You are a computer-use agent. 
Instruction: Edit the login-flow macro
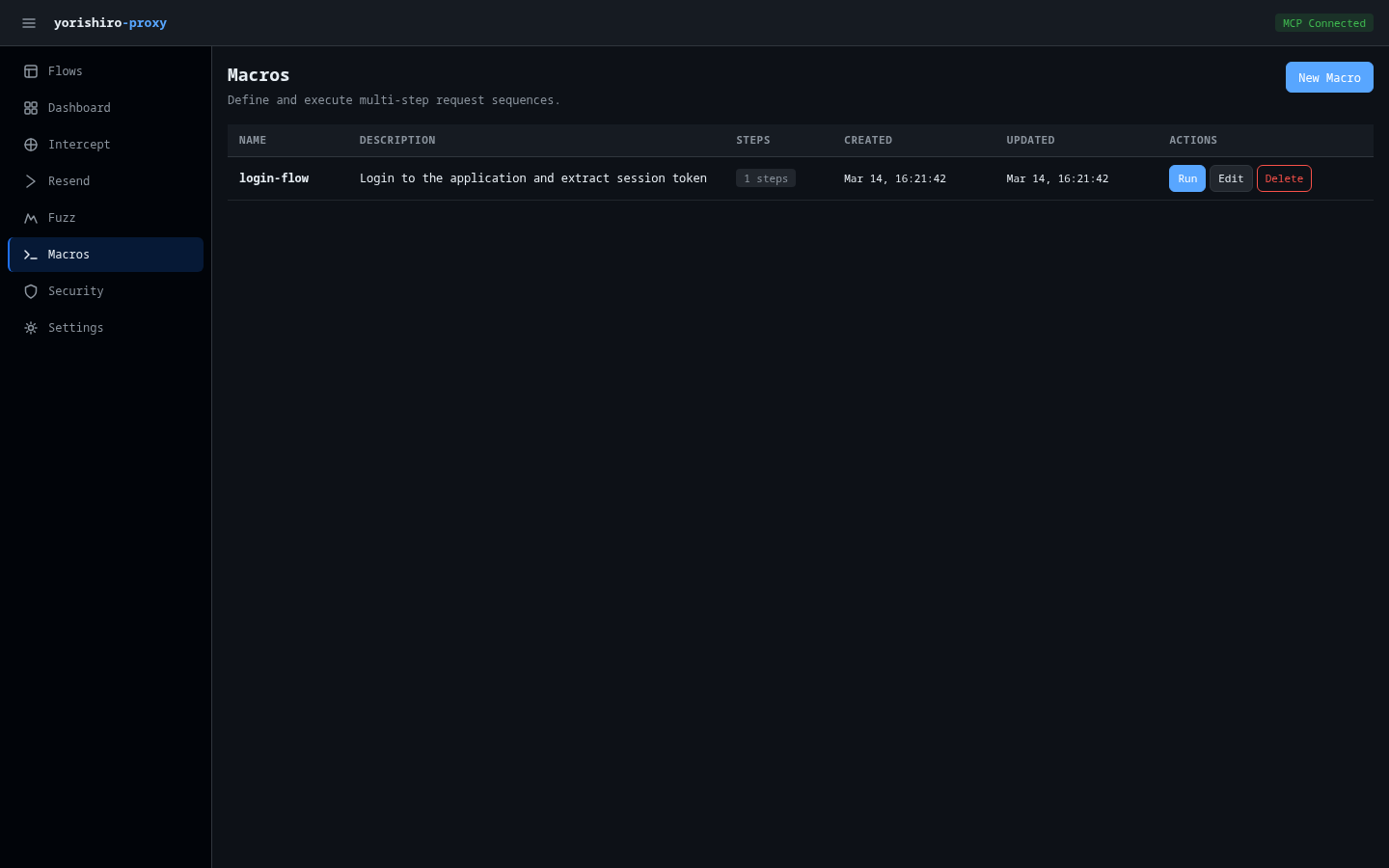coord(1230,178)
